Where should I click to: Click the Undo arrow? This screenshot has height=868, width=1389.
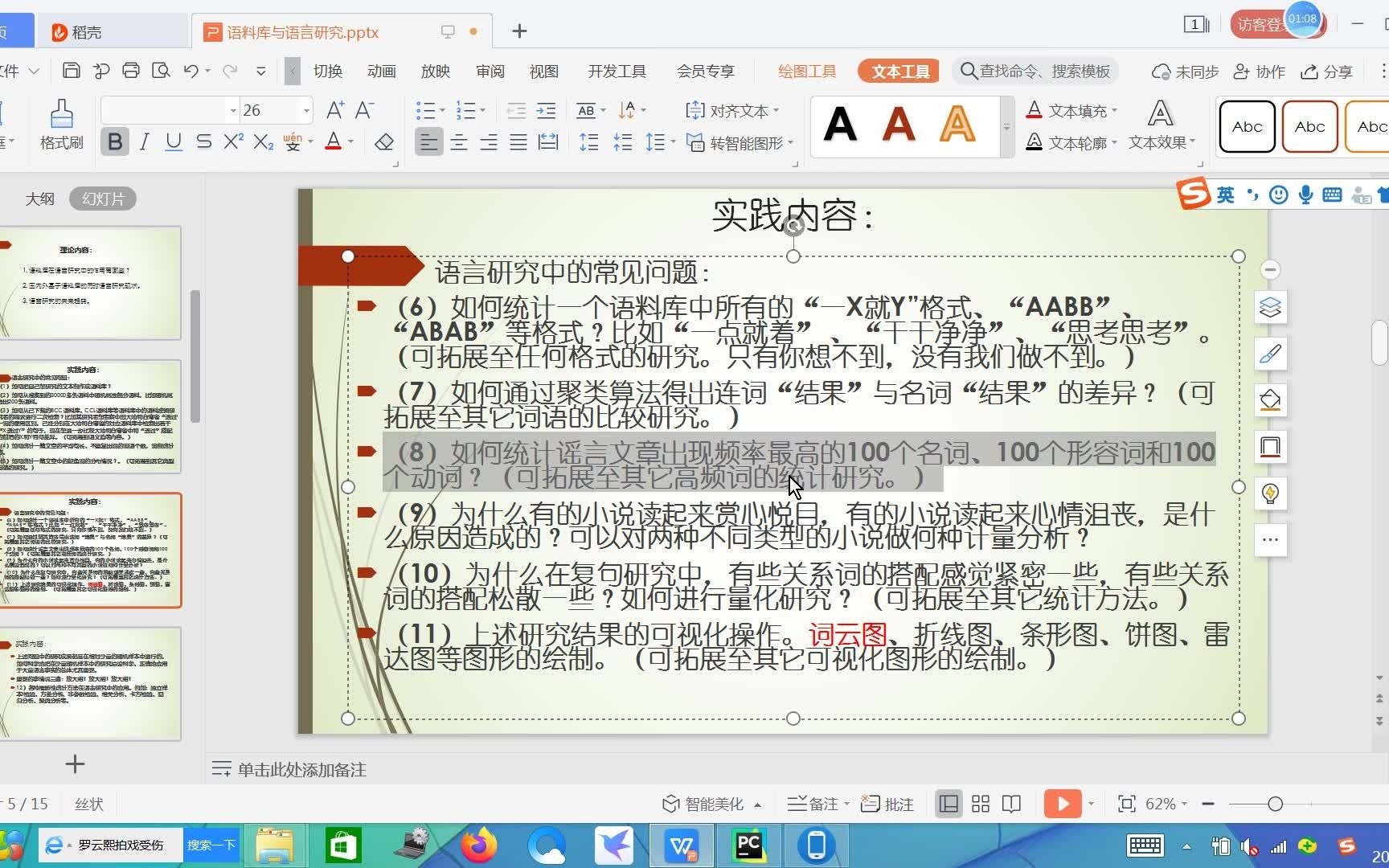tap(191, 71)
